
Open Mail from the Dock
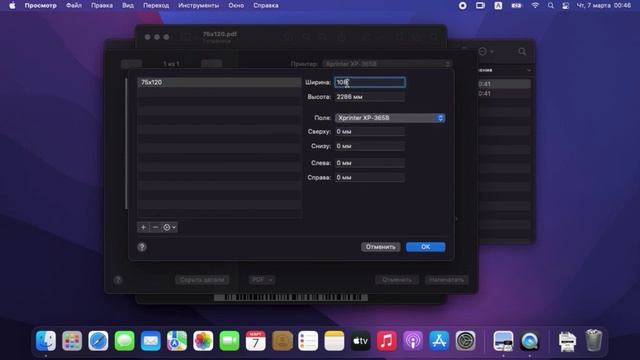pos(151,341)
